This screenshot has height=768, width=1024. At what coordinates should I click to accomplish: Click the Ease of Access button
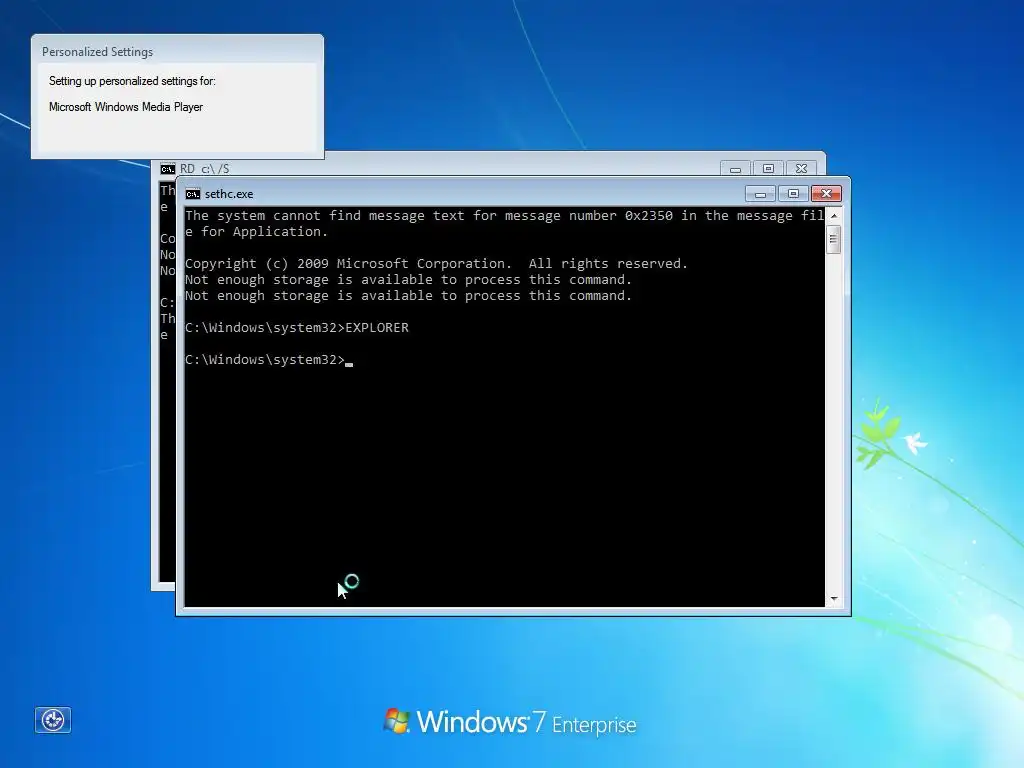[53, 720]
